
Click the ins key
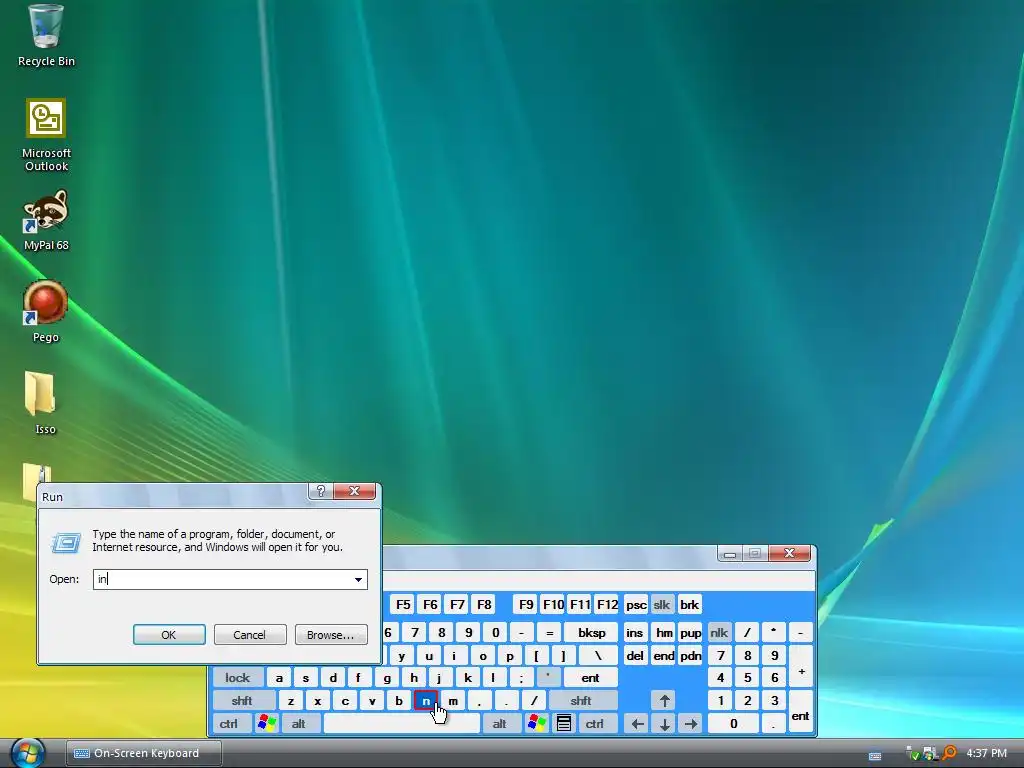click(x=635, y=632)
